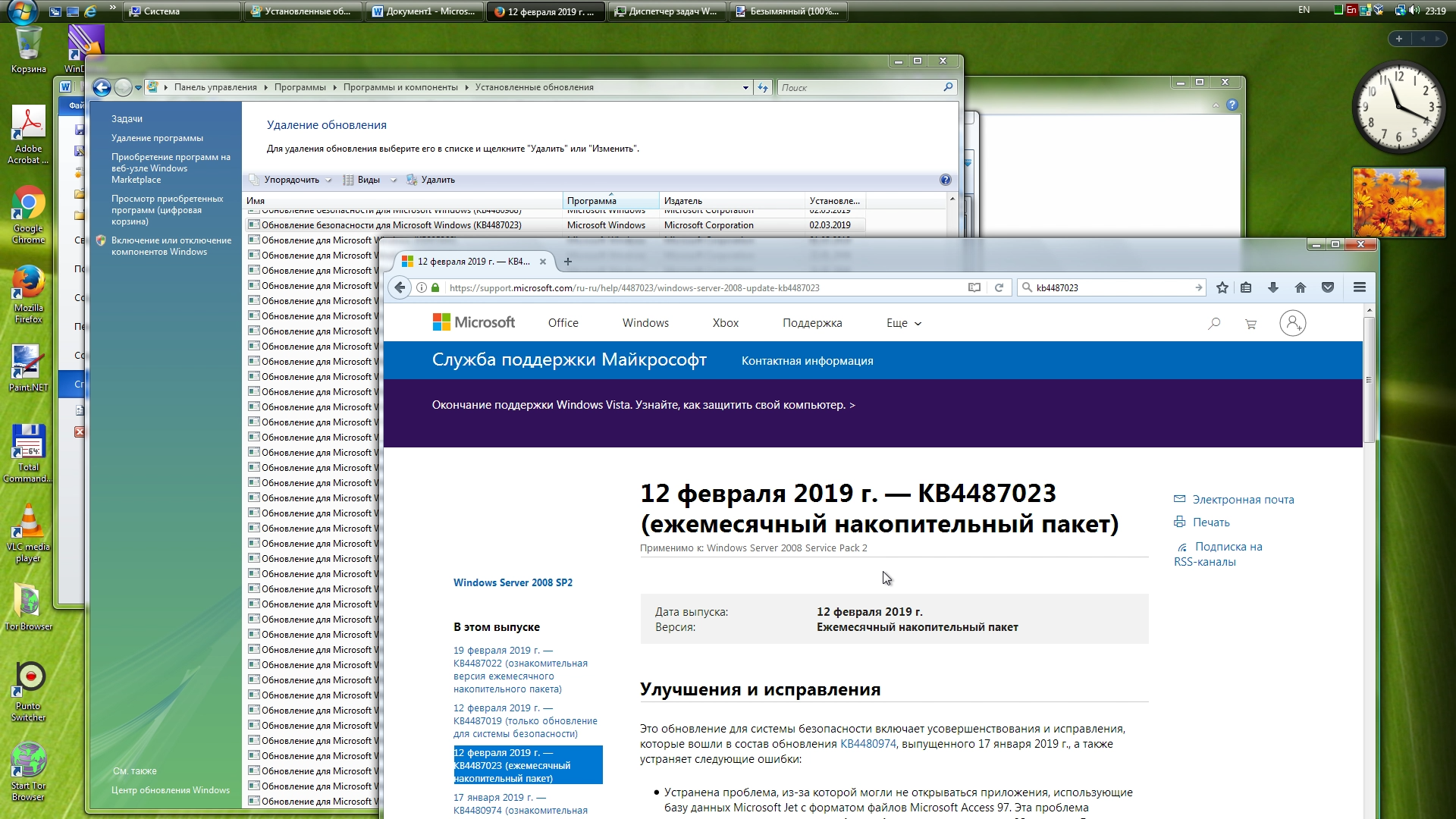Click Электронная почта share link
1456x819 pixels.
pyautogui.click(x=1234, y=500)
